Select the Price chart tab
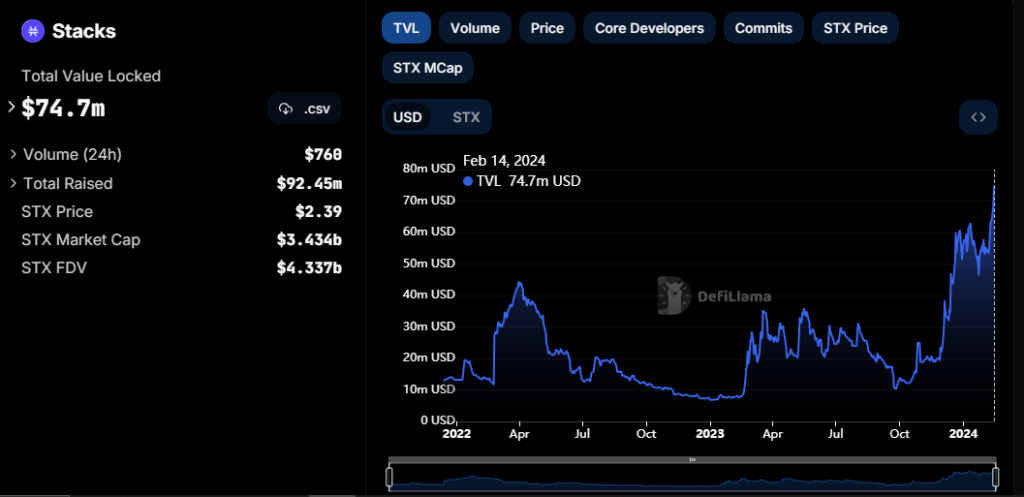 click(x=547, y=28)
